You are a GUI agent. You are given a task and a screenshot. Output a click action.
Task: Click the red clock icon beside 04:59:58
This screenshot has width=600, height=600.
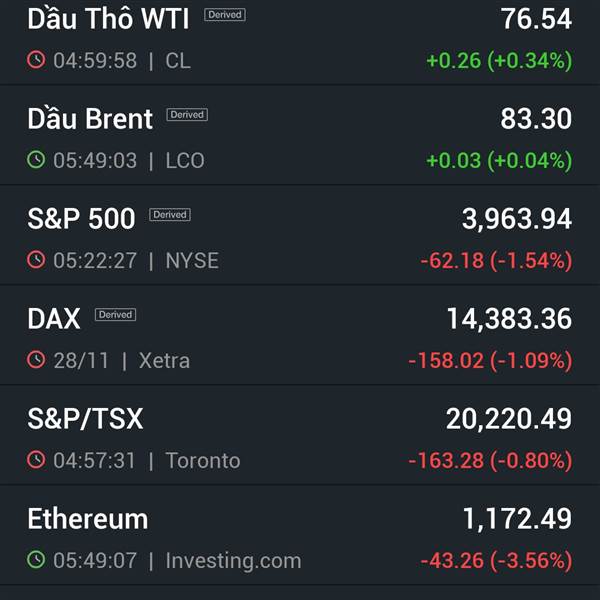coord(36,60)
